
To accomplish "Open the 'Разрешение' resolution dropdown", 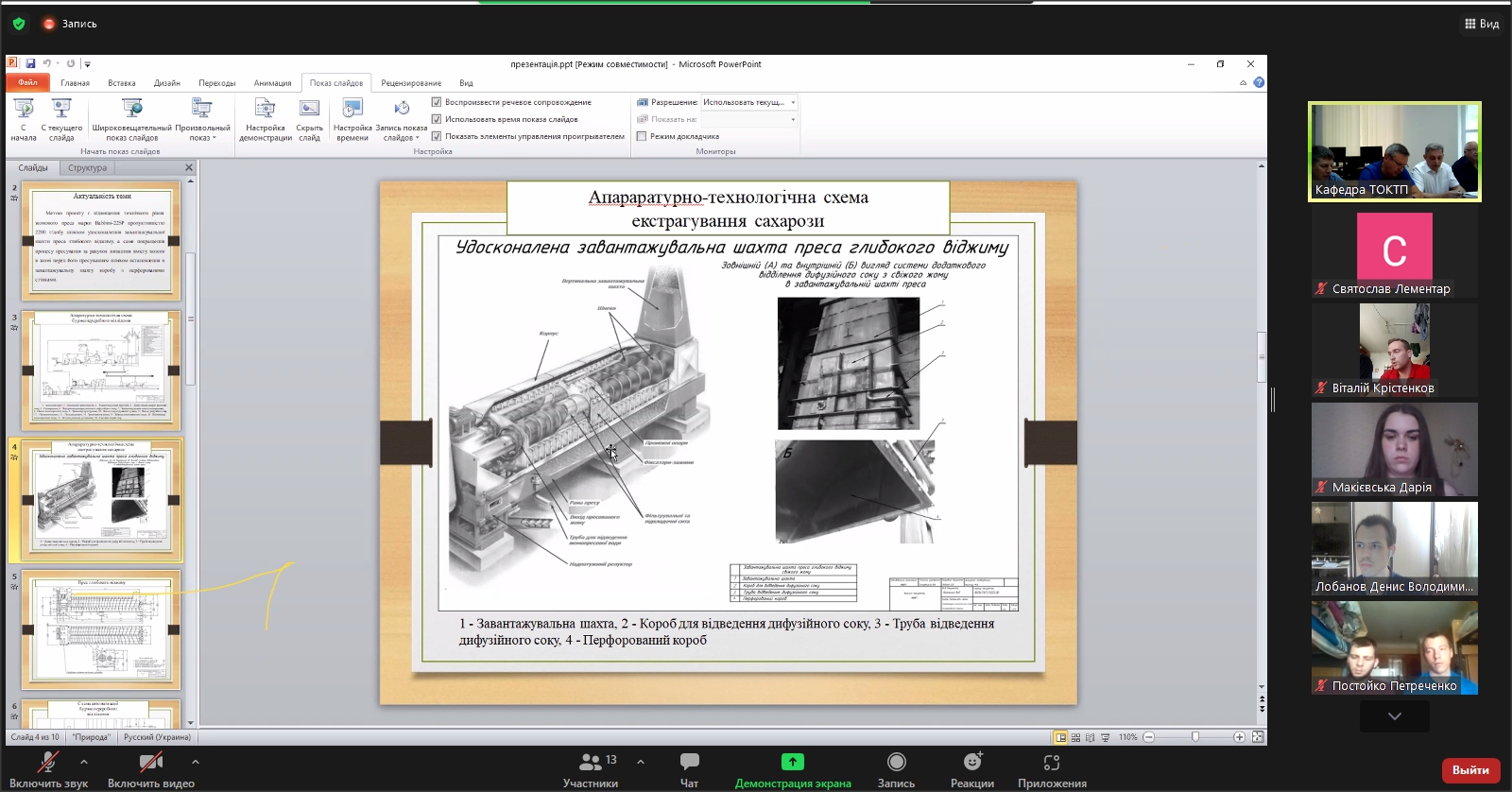I will (x=792, y=102).
